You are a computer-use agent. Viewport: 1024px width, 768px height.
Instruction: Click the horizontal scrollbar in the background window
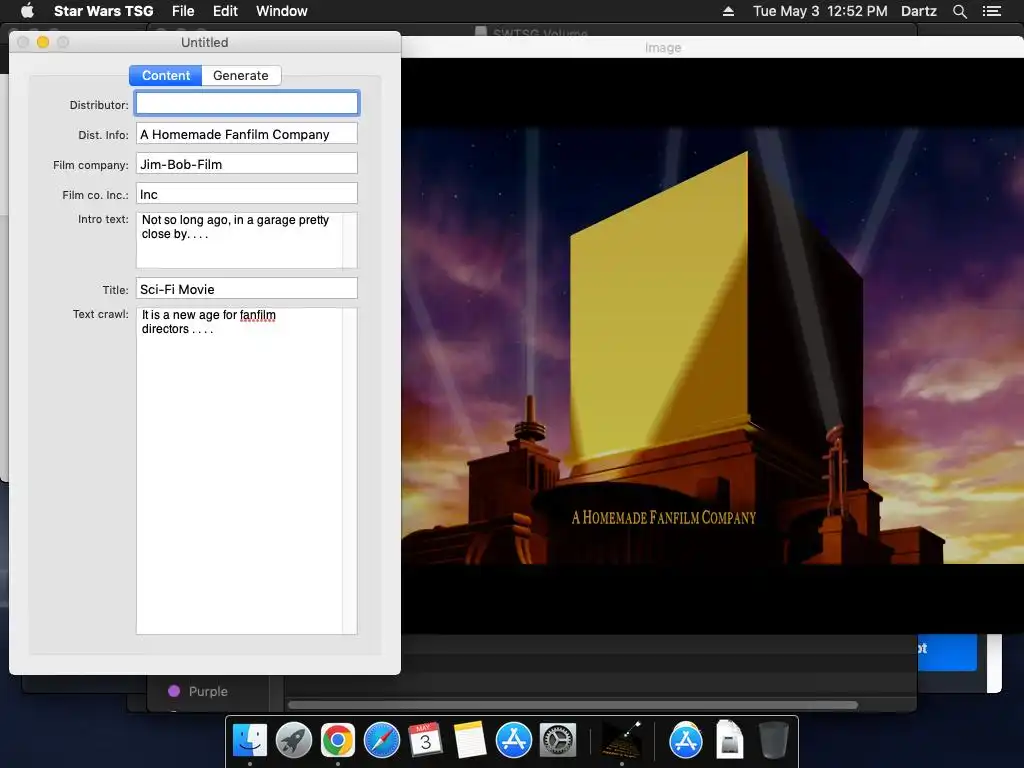tap(573, 705)
